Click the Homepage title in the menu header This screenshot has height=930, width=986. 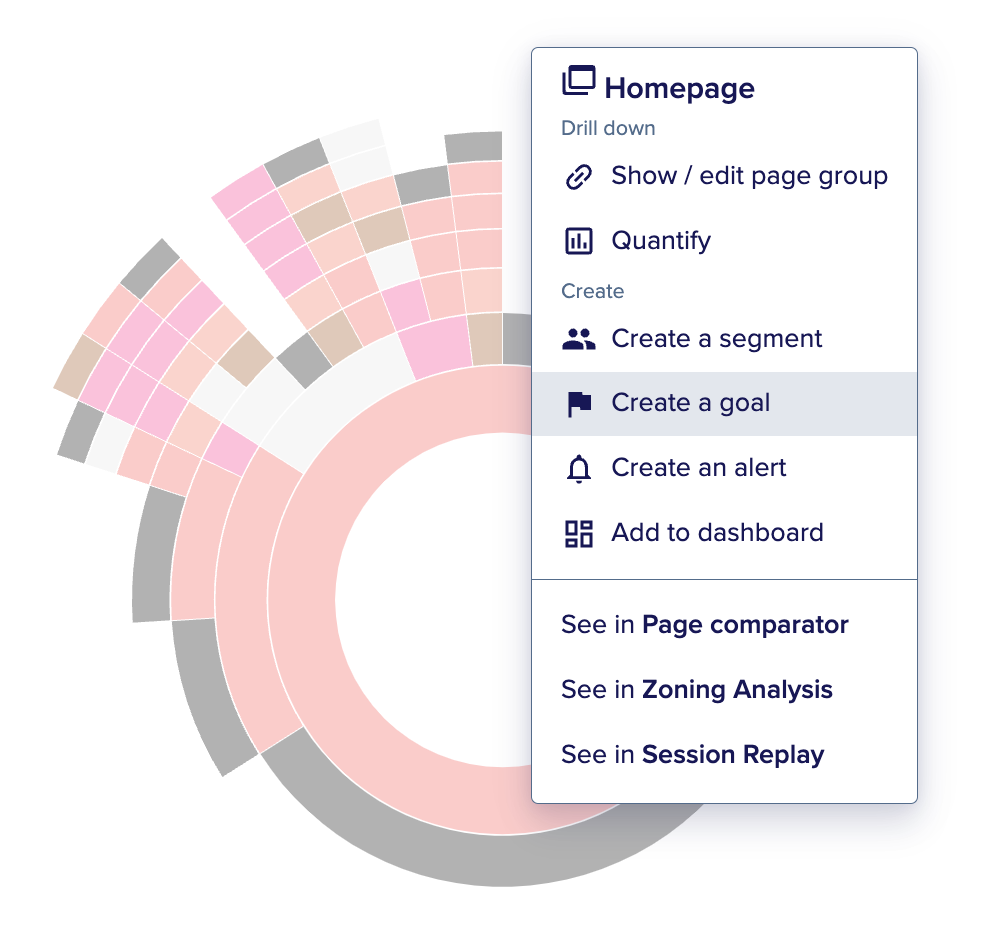[680, 88]
